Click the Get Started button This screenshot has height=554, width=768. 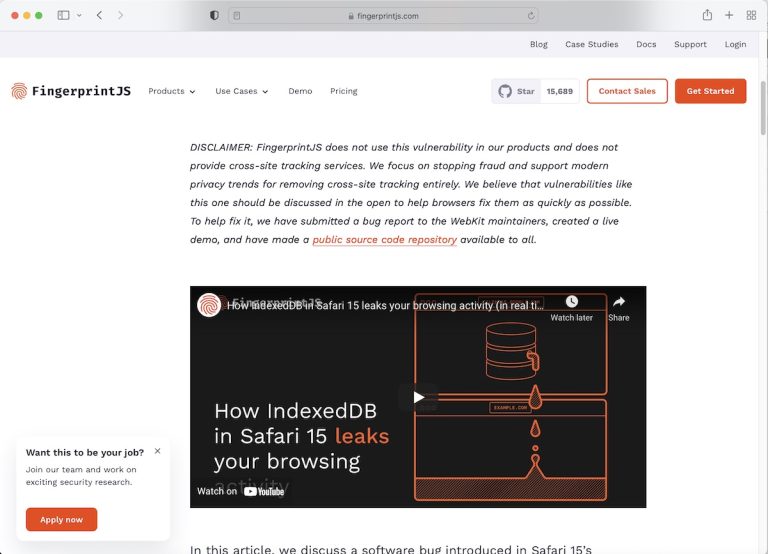[710, 91]
